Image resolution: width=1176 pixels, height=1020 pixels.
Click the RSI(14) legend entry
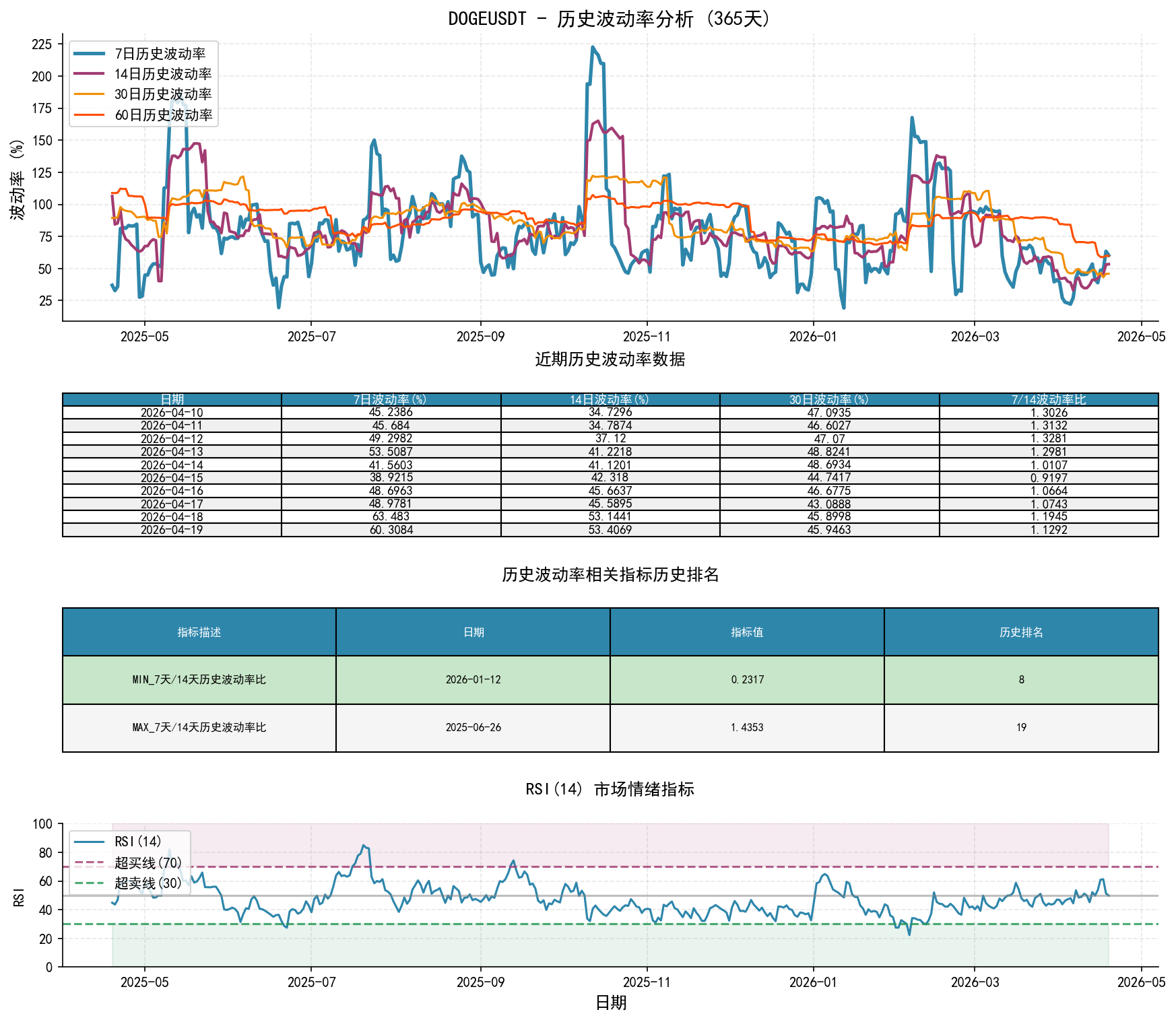(119, 842)
